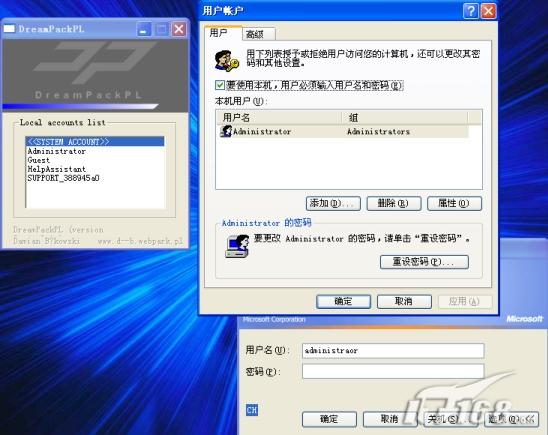Click the 密码 input field

(393, 371)
